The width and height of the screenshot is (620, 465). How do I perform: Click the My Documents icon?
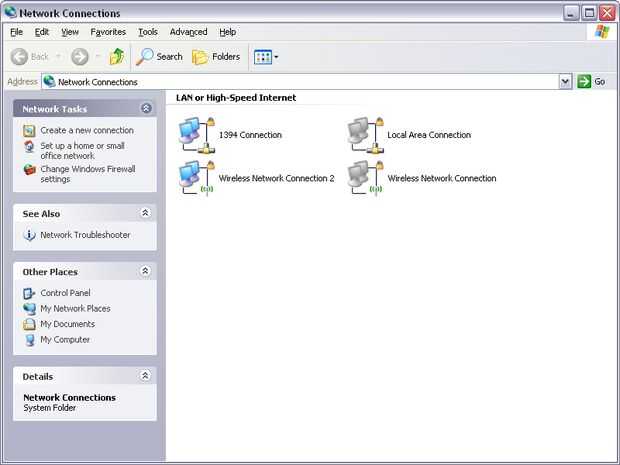coord(29,324)
